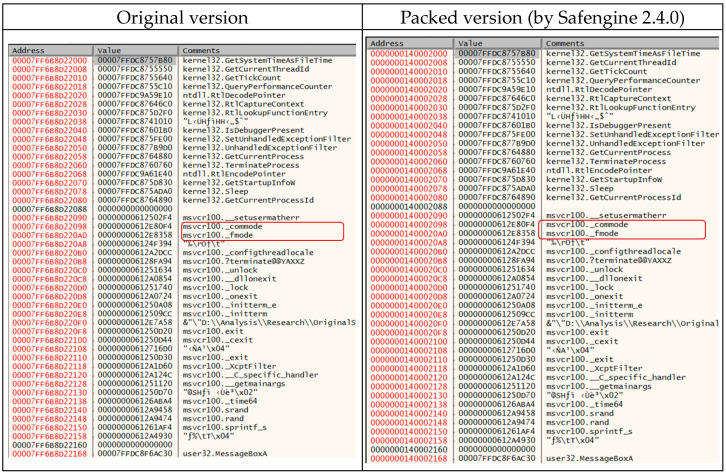Viewport: 726px width, 475px height.
Task: Click msvcr100._XcptFilter in packed table
Action: tap(594, 369)
